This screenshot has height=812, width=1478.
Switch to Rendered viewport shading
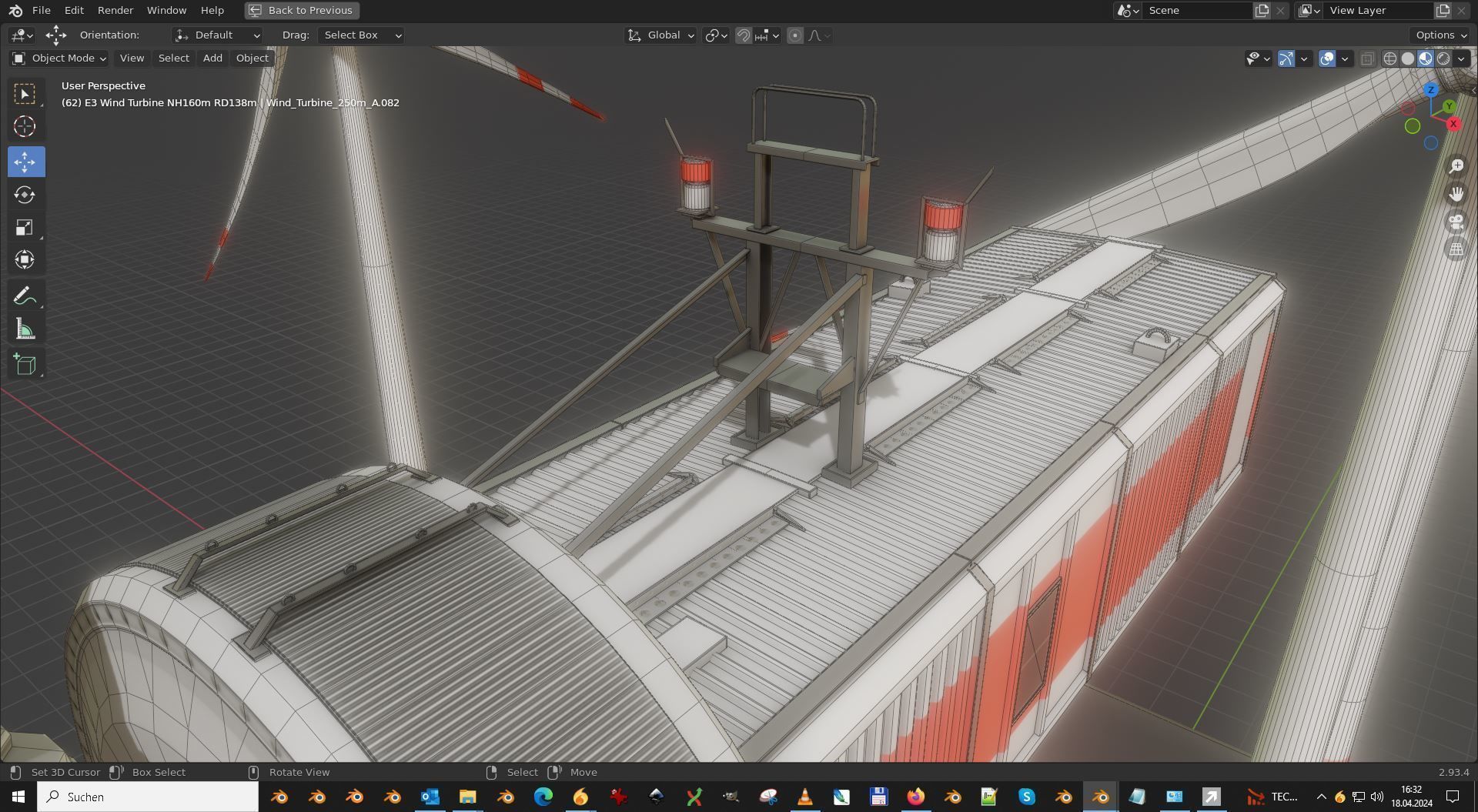[1443, 58]
